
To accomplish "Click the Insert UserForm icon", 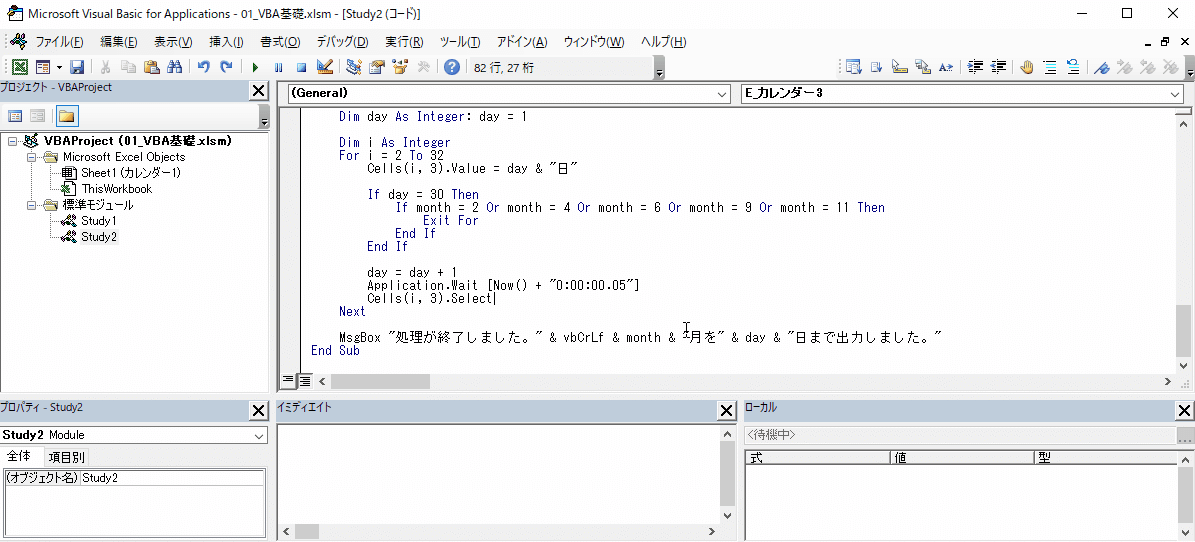I will (x=43, y=67).
